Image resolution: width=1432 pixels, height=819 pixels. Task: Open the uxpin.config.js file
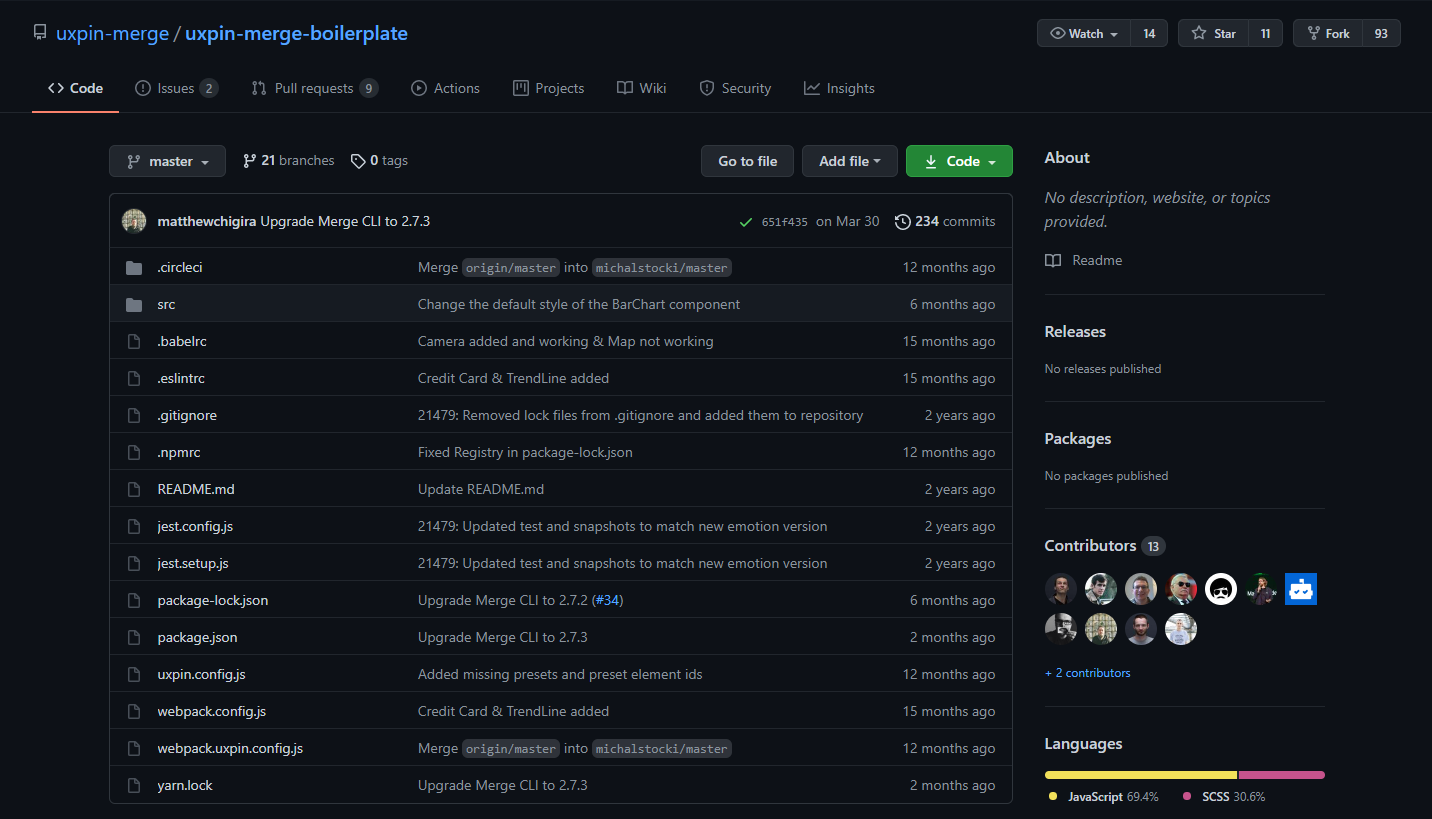tap(201, 674)
